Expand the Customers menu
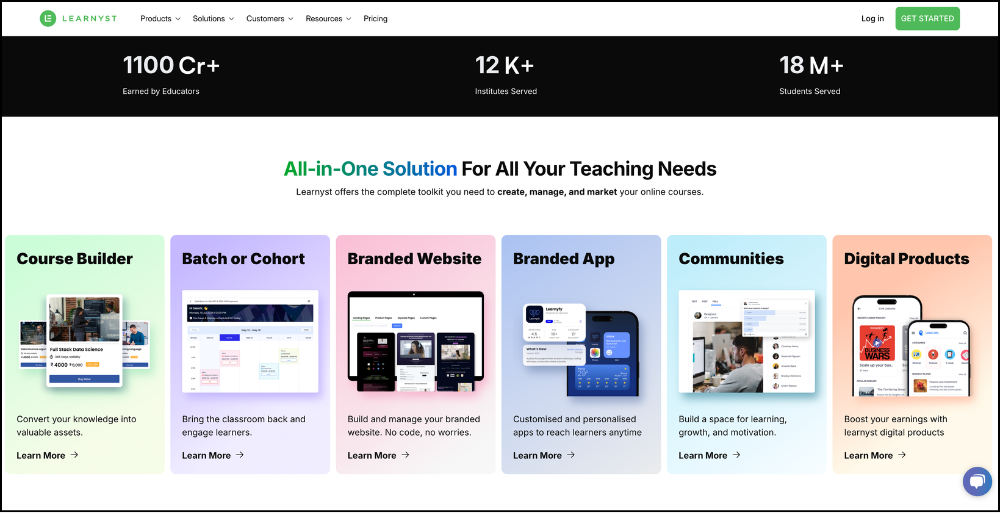The image size is (1000, 517). 270,18
